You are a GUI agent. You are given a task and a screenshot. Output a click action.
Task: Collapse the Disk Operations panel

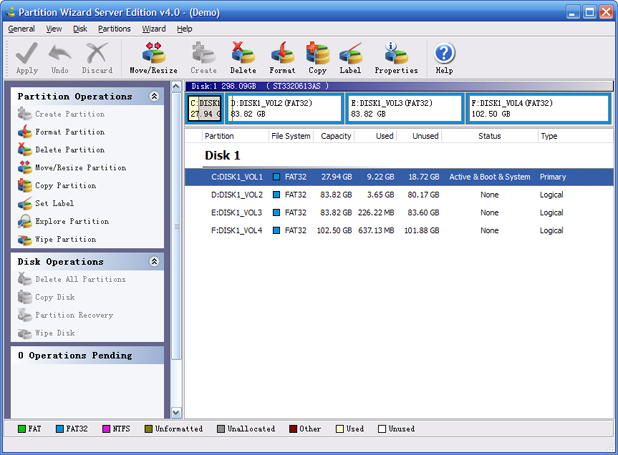click(x=154, y=261)
